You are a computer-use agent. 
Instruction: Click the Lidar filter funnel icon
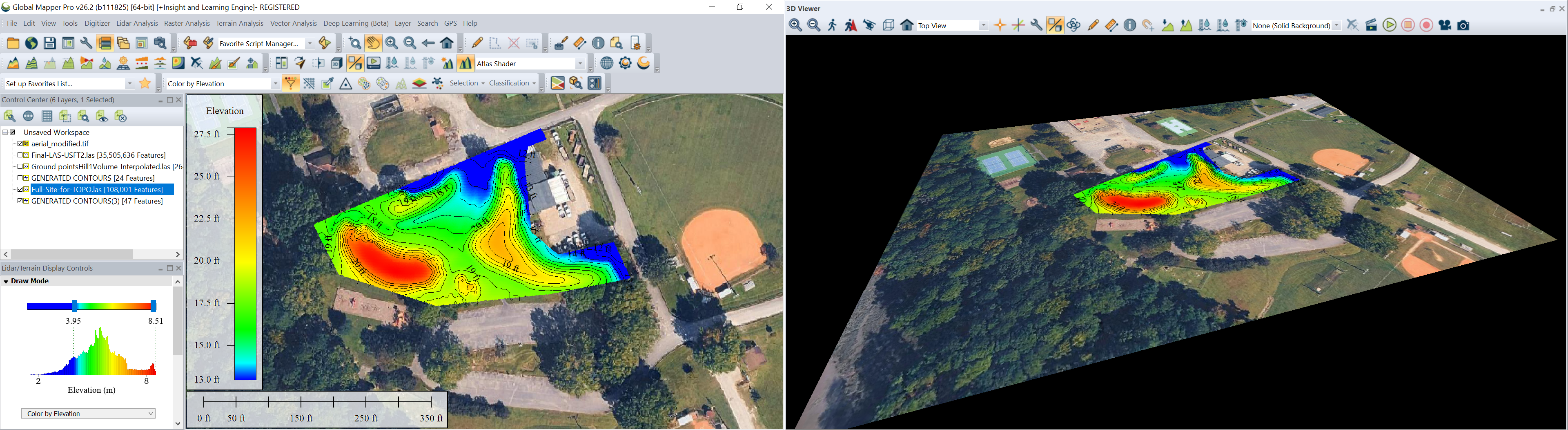(x=290, y=84)
